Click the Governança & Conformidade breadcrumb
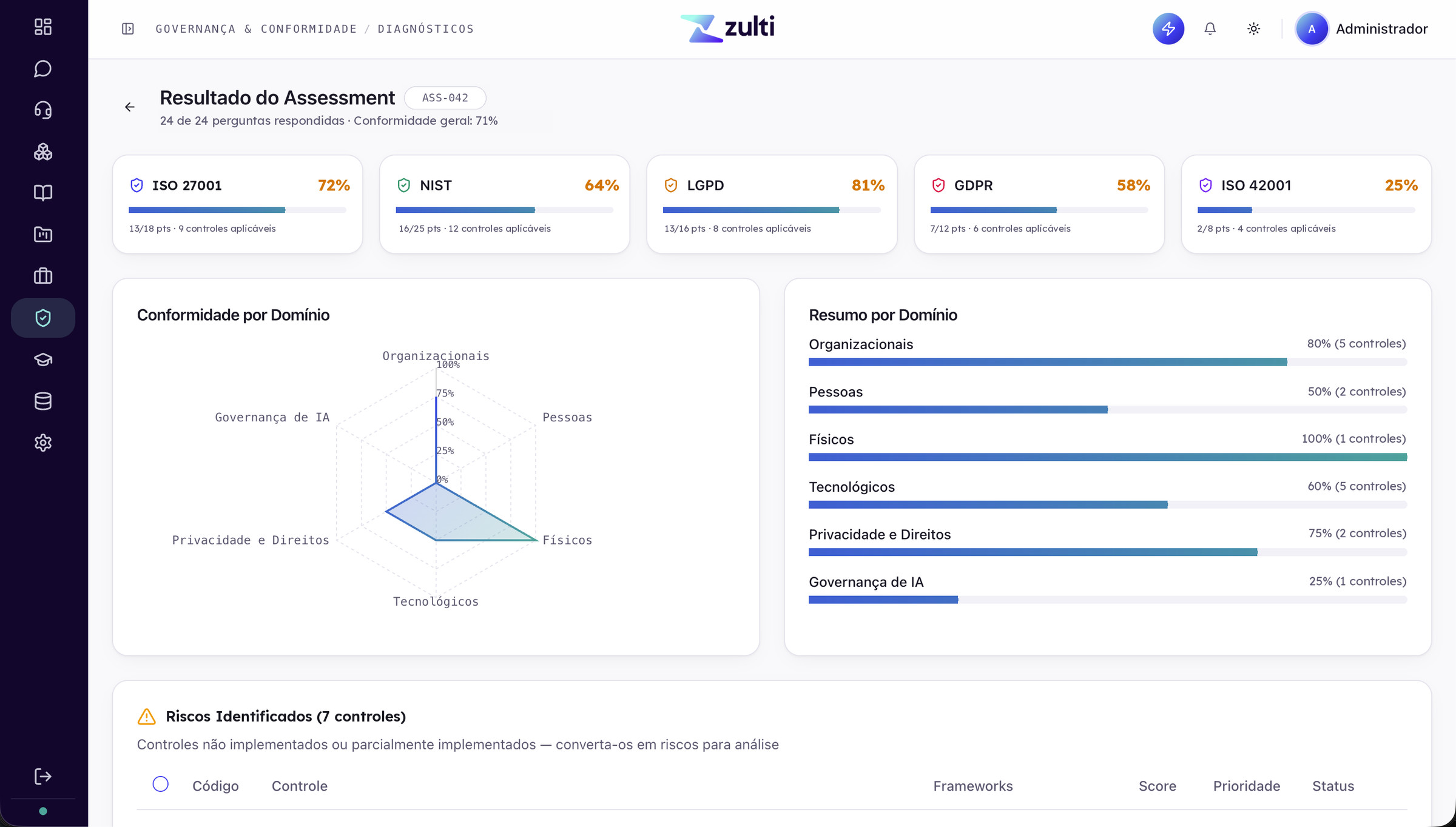 256,28
